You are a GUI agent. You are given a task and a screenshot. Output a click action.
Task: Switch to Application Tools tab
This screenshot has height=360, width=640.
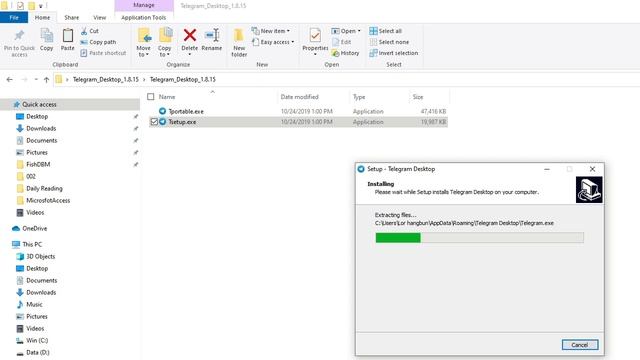[144, 18]
